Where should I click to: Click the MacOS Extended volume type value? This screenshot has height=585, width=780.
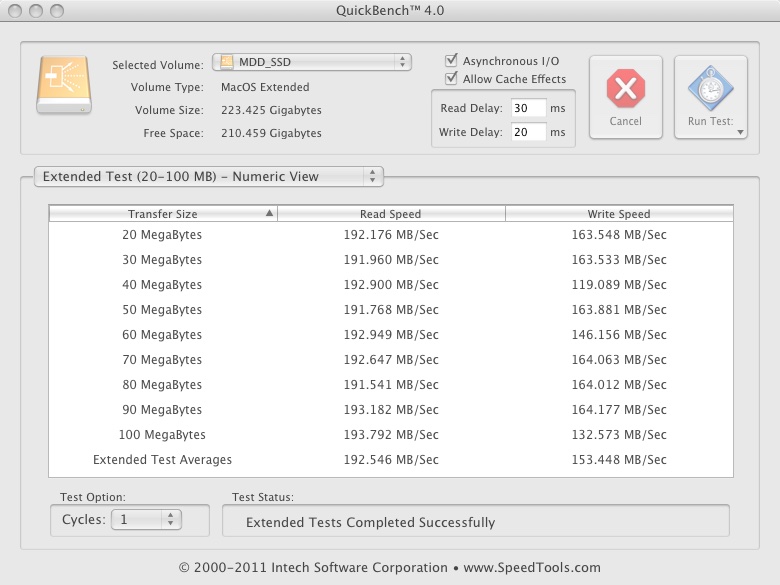click(265, 87)
